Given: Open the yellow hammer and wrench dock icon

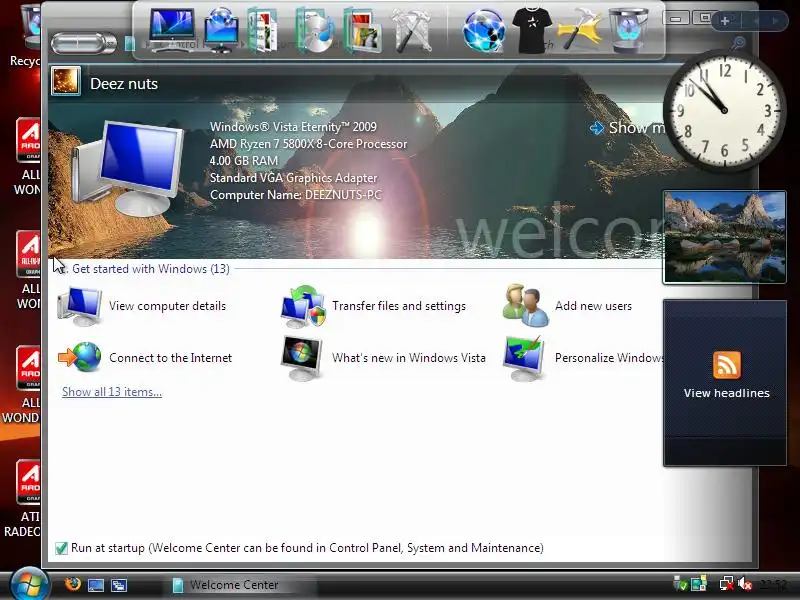Looking at the screenshot, I should [580, 31].
